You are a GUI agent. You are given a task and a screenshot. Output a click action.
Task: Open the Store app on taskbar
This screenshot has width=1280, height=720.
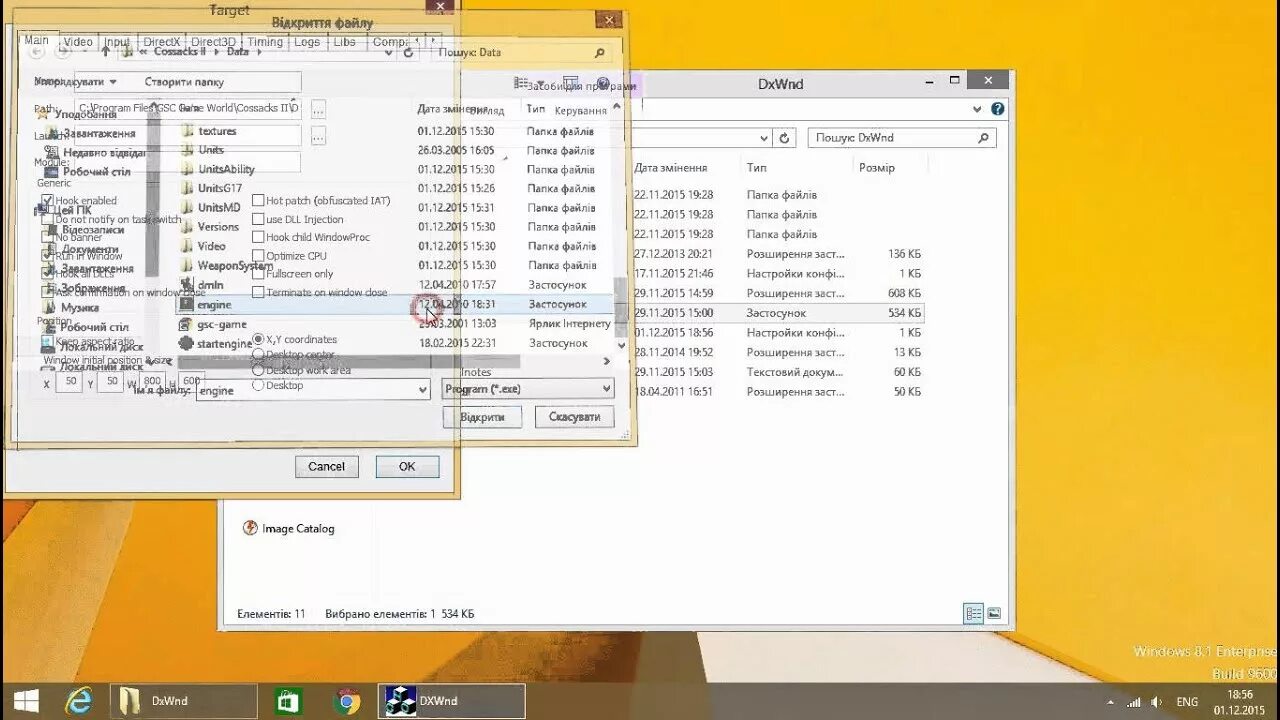tap(289, 701)
